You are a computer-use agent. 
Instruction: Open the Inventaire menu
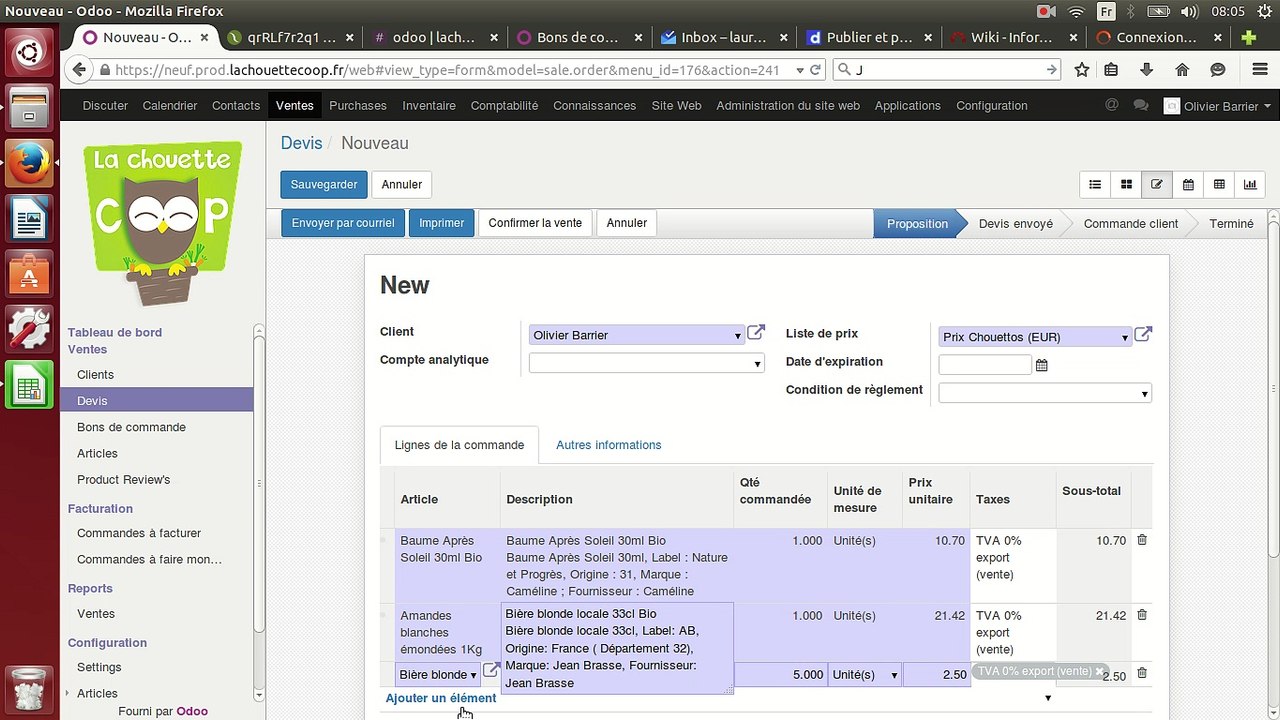pyautogui.click(x=428, y=105)
